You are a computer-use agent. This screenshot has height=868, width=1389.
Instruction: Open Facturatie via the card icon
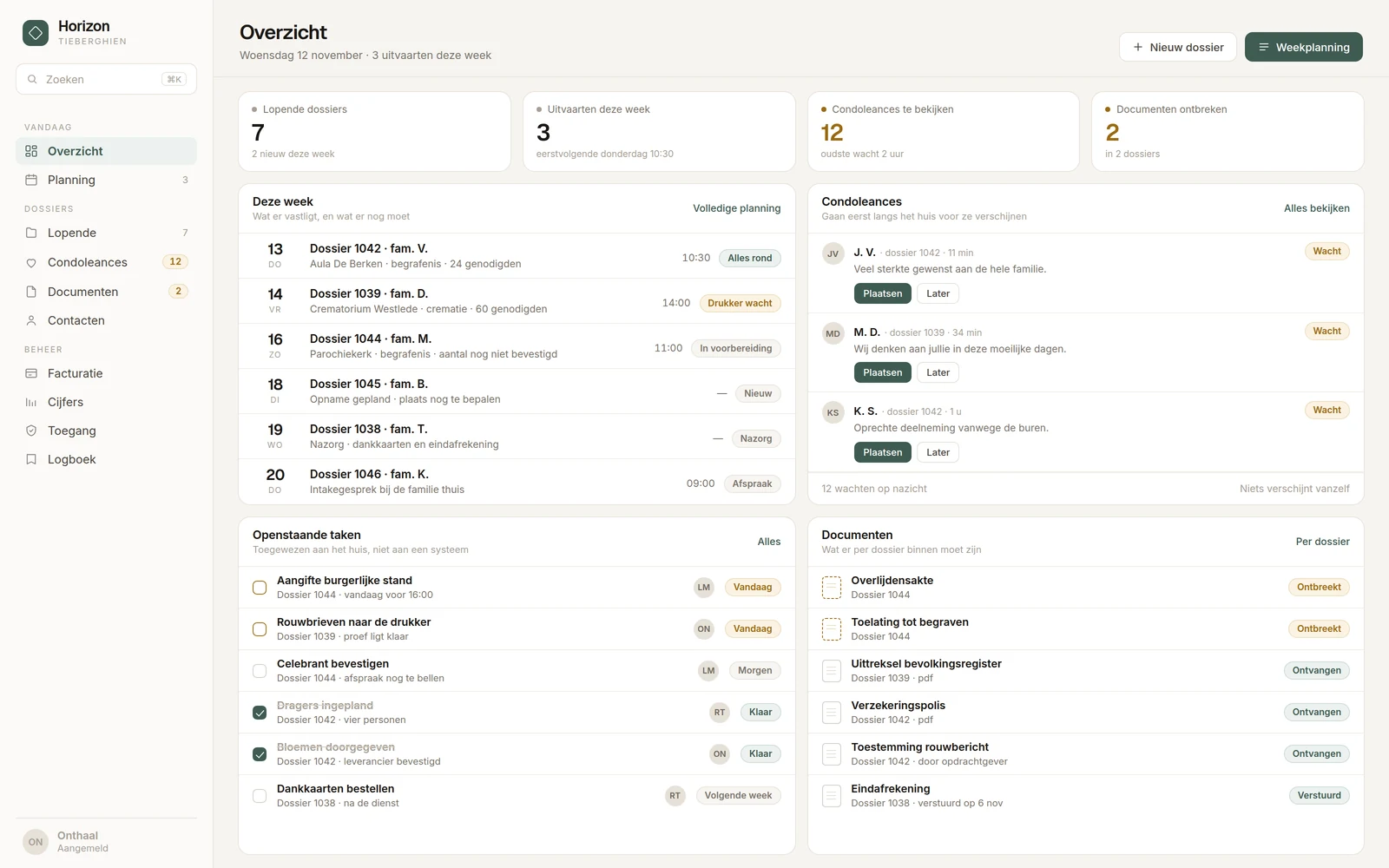[x=31, y=373]
